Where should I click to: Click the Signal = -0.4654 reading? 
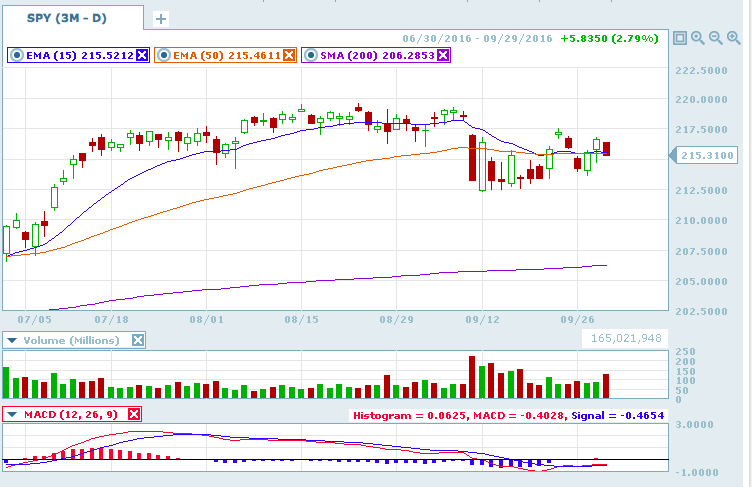618,416
